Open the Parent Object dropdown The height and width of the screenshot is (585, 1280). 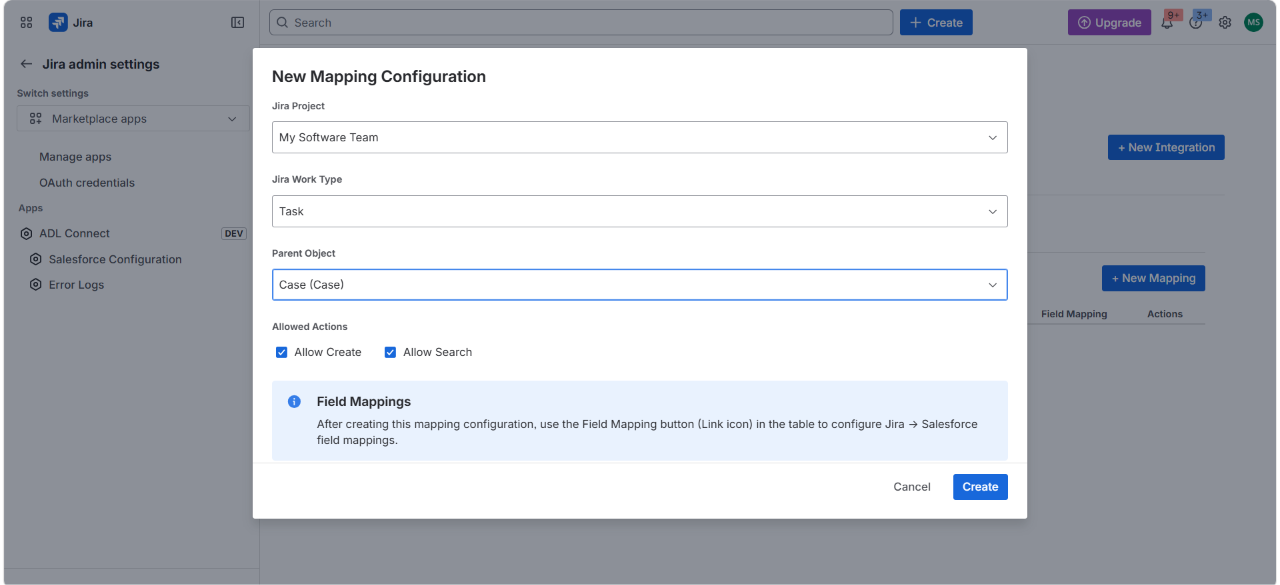click(x=640, y=285)
